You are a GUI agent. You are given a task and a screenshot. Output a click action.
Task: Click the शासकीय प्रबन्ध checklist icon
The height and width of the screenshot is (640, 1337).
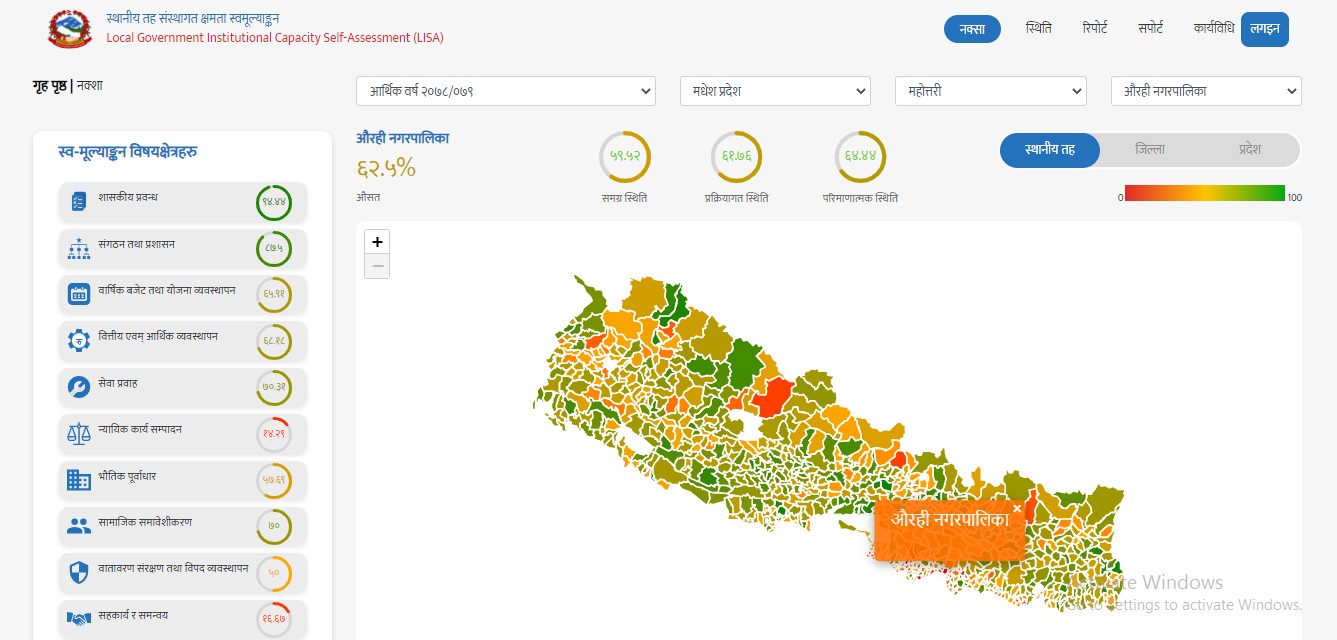[x=79, y=202]
